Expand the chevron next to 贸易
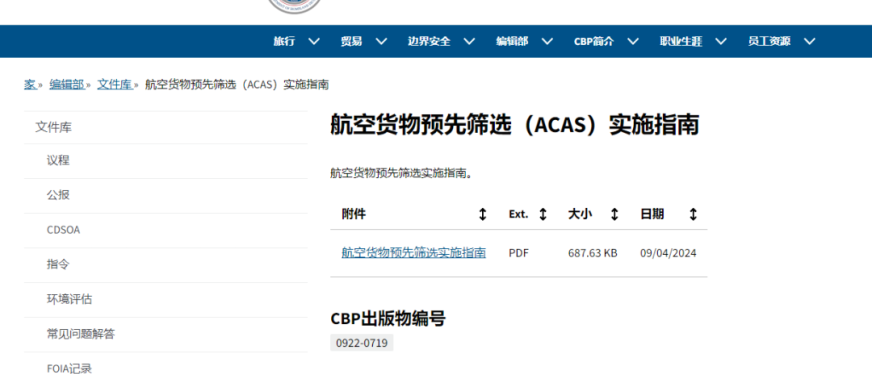Image resolution: width=872 pixels, height=374 pixels. [381, 41]
